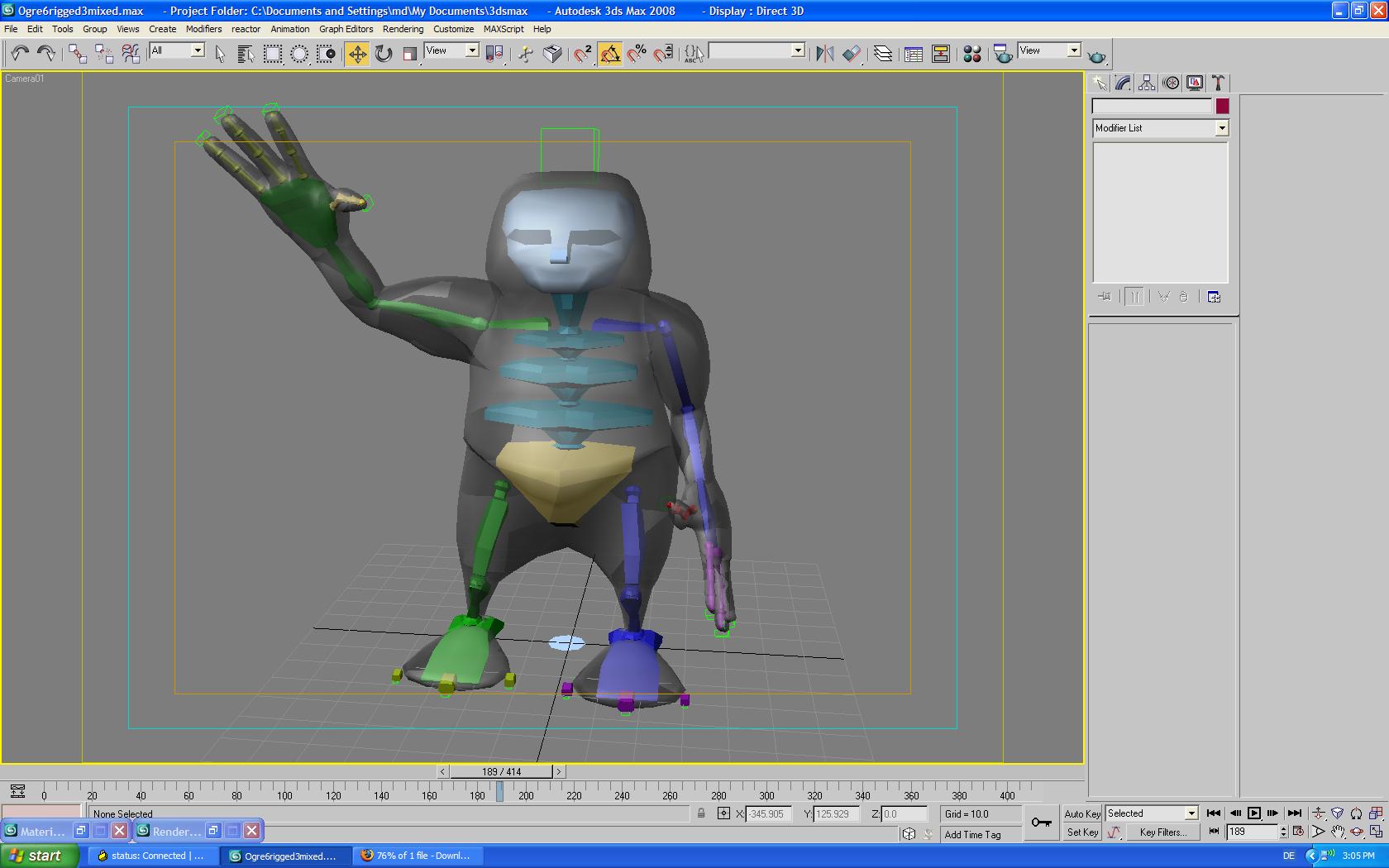Toggle the Spinner Snap button
This screenshot has height=868, width=1389.
(x=663, y=54)
